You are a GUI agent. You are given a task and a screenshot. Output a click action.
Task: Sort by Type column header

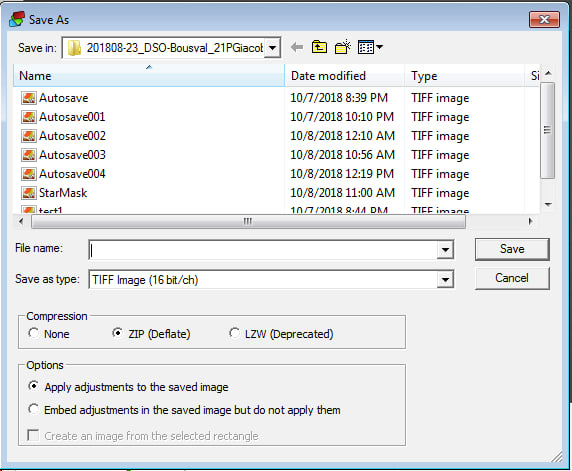tap(464, 76)
